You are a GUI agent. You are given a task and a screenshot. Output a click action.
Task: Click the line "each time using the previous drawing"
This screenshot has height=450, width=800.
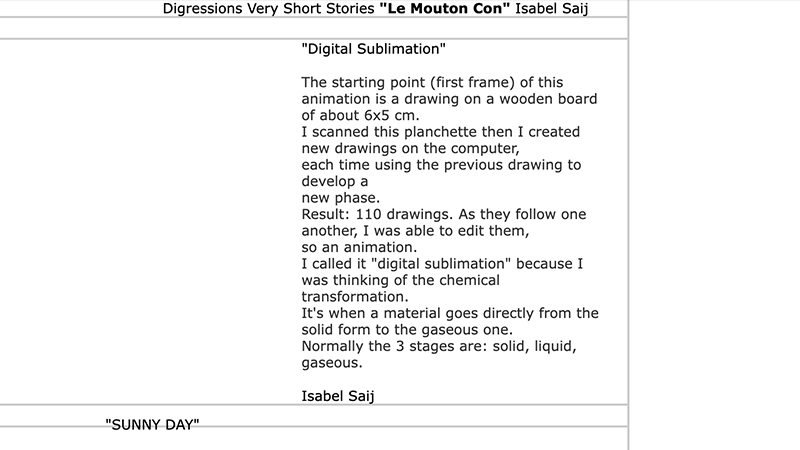tap(441, 165)
